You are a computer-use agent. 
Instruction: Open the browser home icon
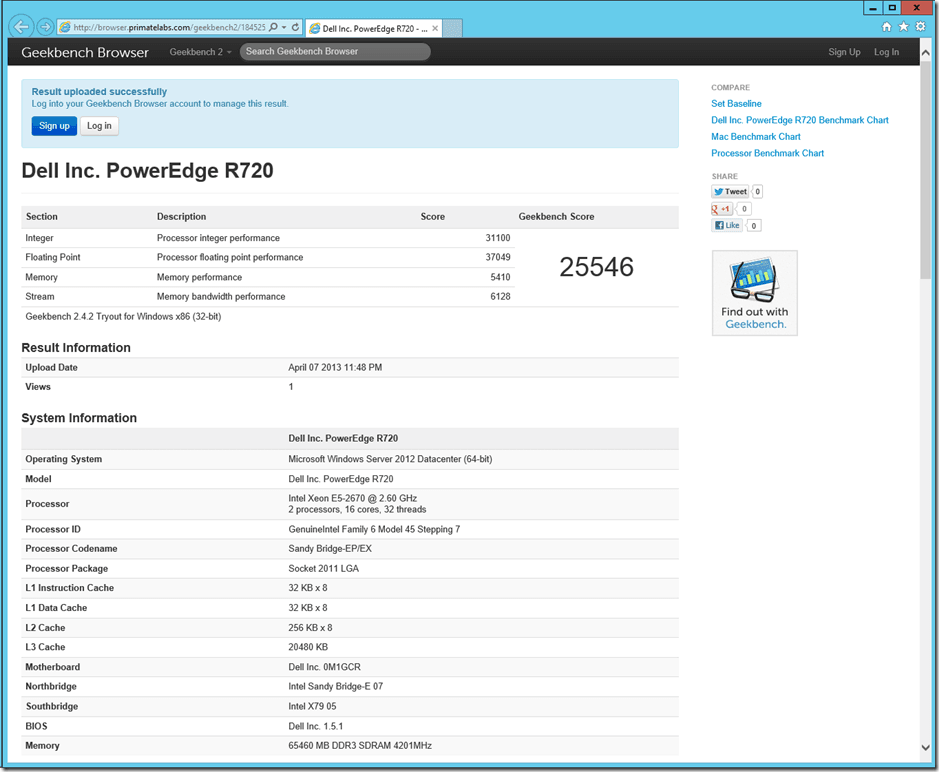[886, 27]
